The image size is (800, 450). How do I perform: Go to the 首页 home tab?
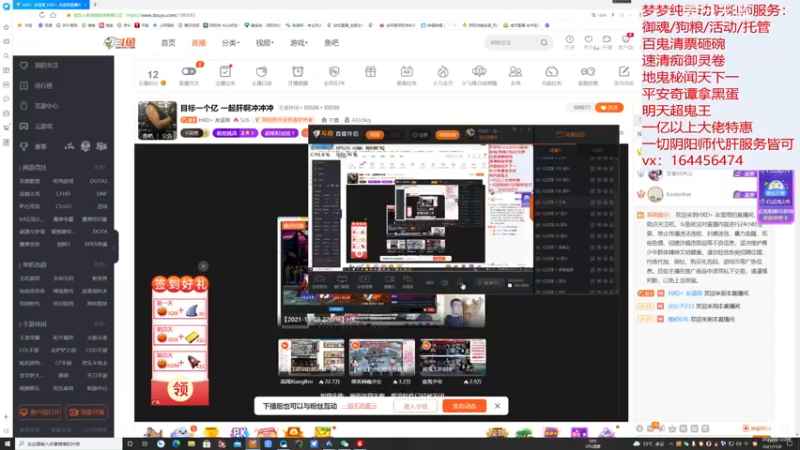(x=168, y=43)
